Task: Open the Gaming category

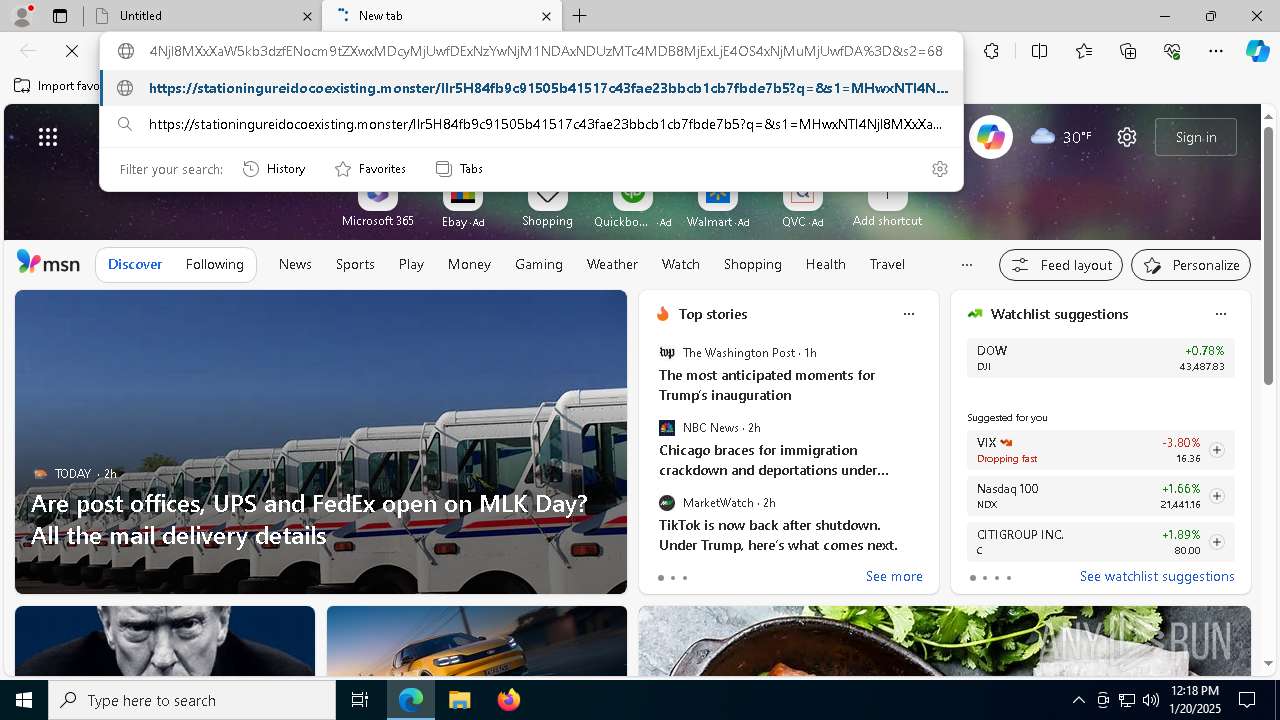Action: pos(539,264)
